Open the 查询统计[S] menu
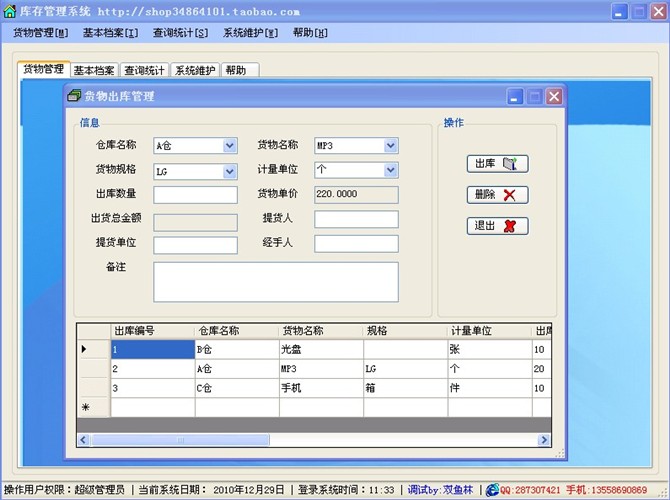The image size is (670, 500). pyautogui.click(x=180, y=33)
